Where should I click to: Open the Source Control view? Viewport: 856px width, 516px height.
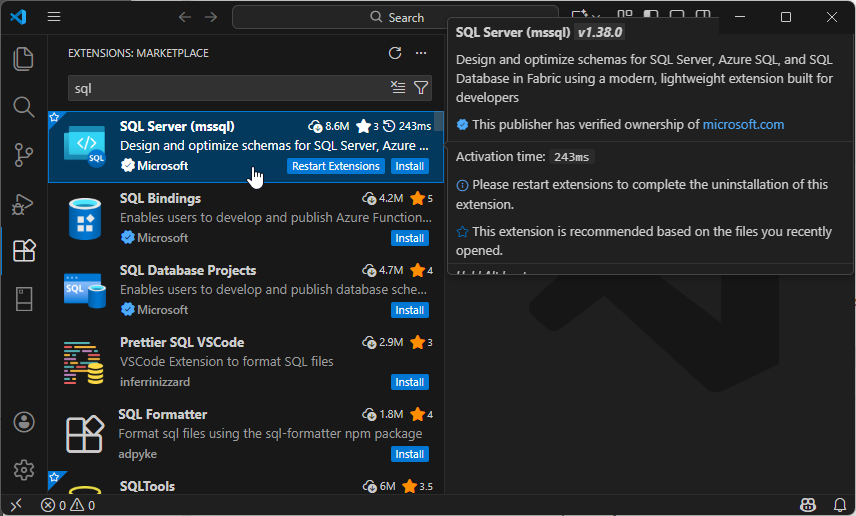click(x=23, y=155)
